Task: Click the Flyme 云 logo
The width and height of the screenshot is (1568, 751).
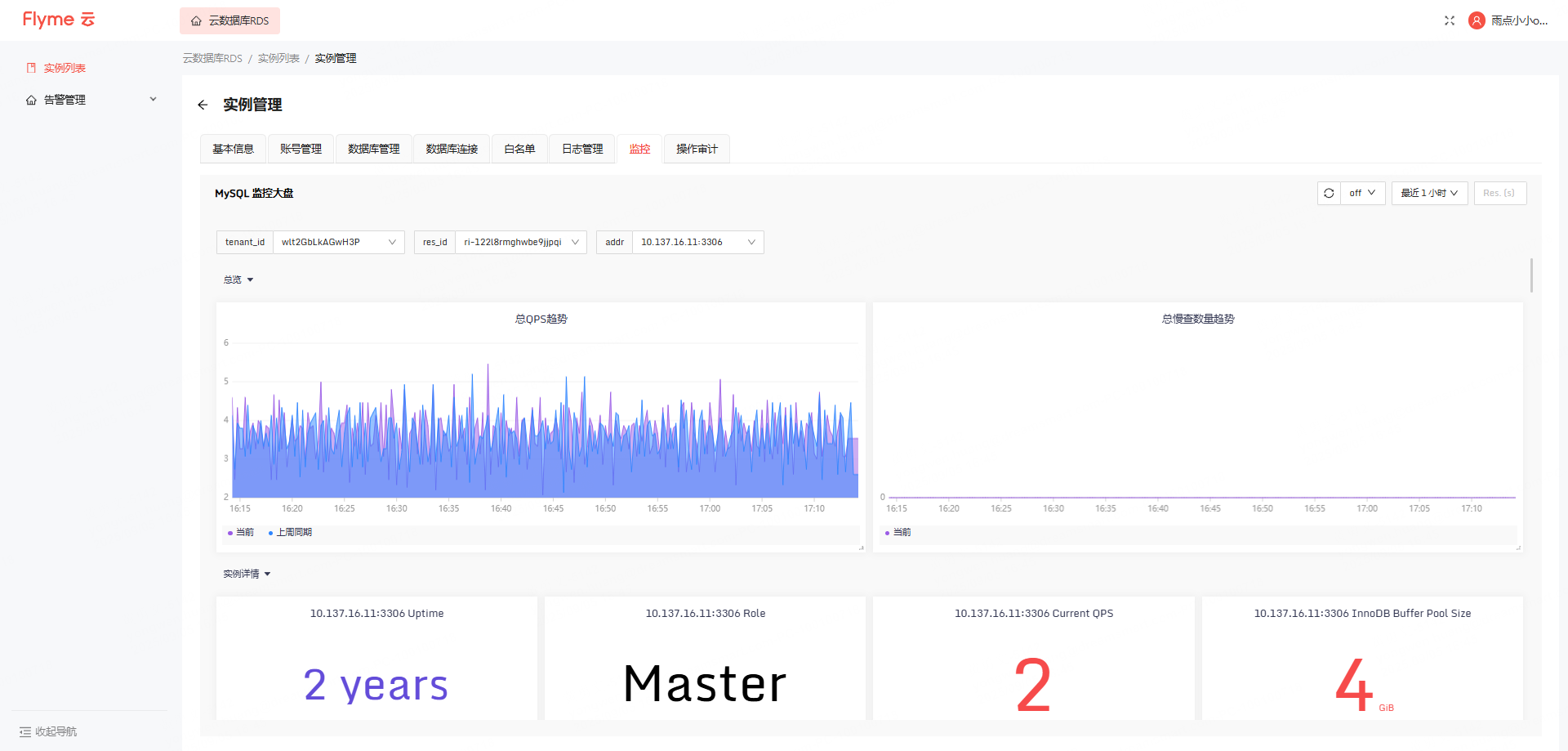Action: tap(59, 20)
